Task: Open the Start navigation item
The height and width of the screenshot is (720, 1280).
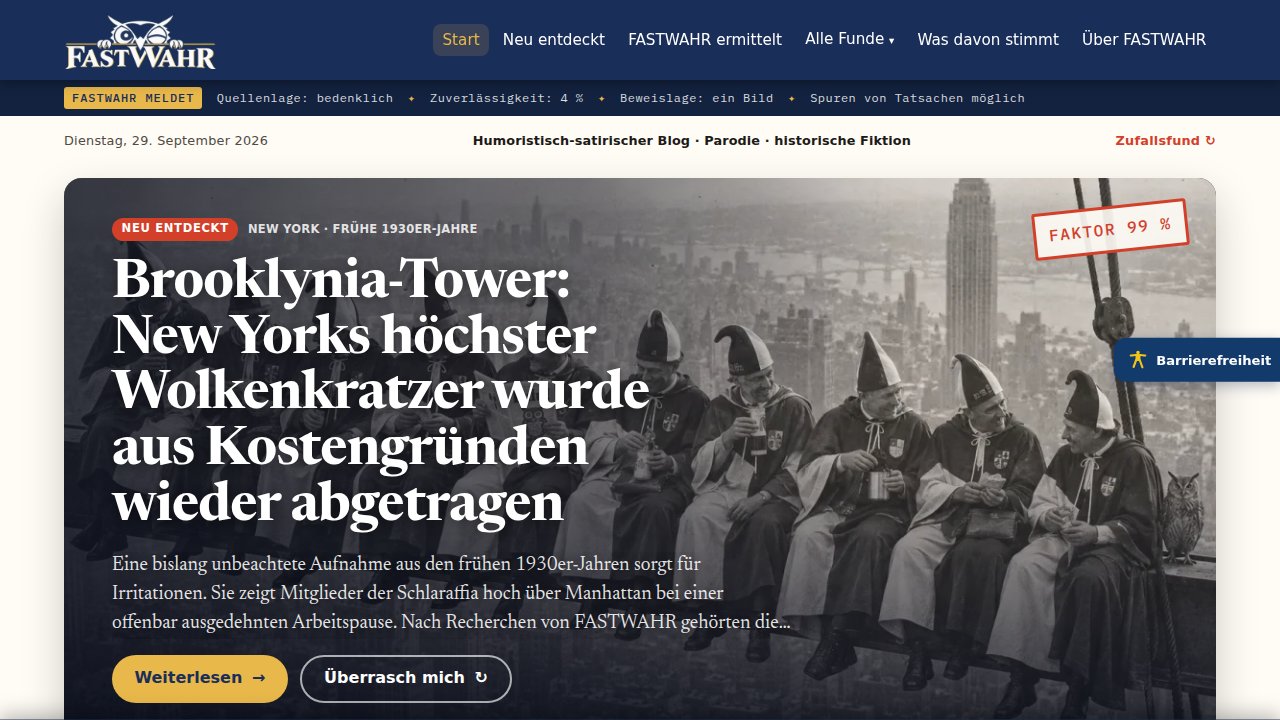Action: (461, 40)
